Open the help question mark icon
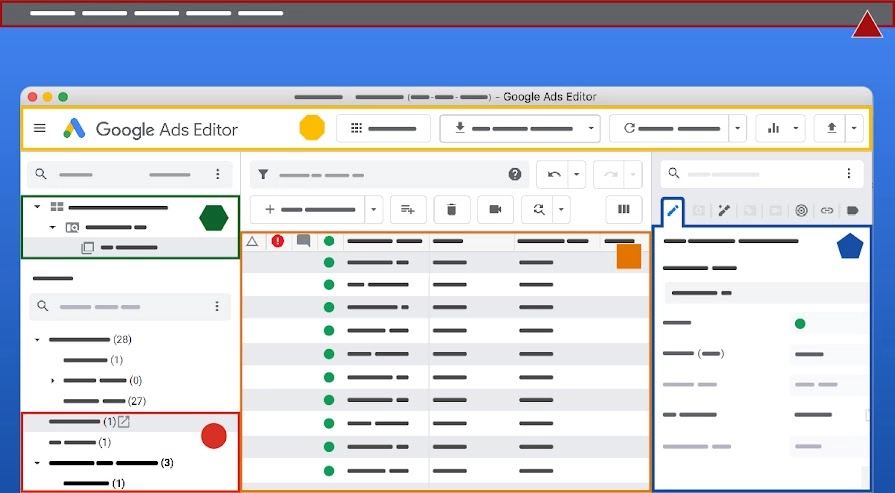Viewport: 895px width, 493px height. click(x=515, y=175)
